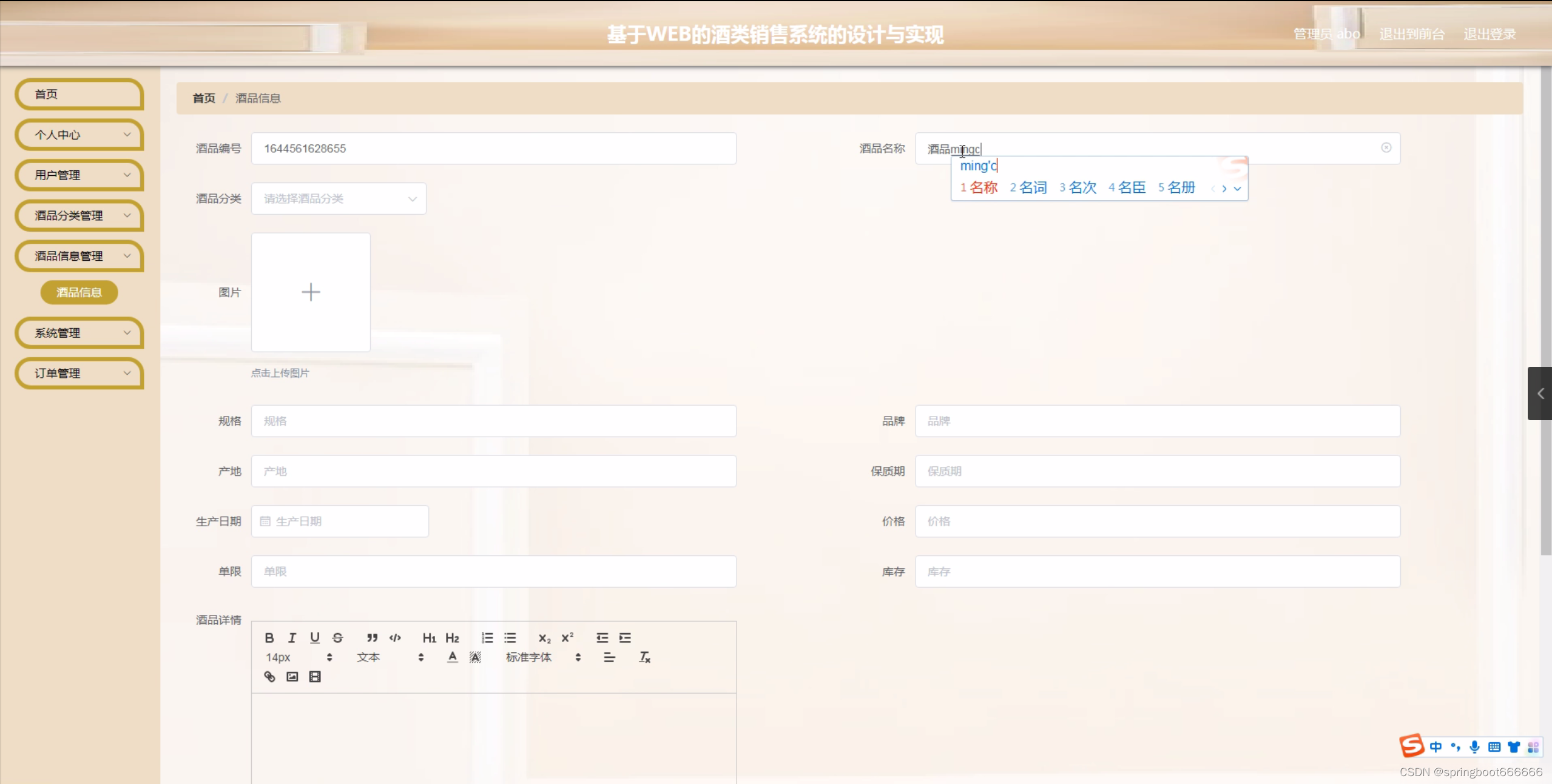Toggle the ordered list button

[x=487, y=637]
